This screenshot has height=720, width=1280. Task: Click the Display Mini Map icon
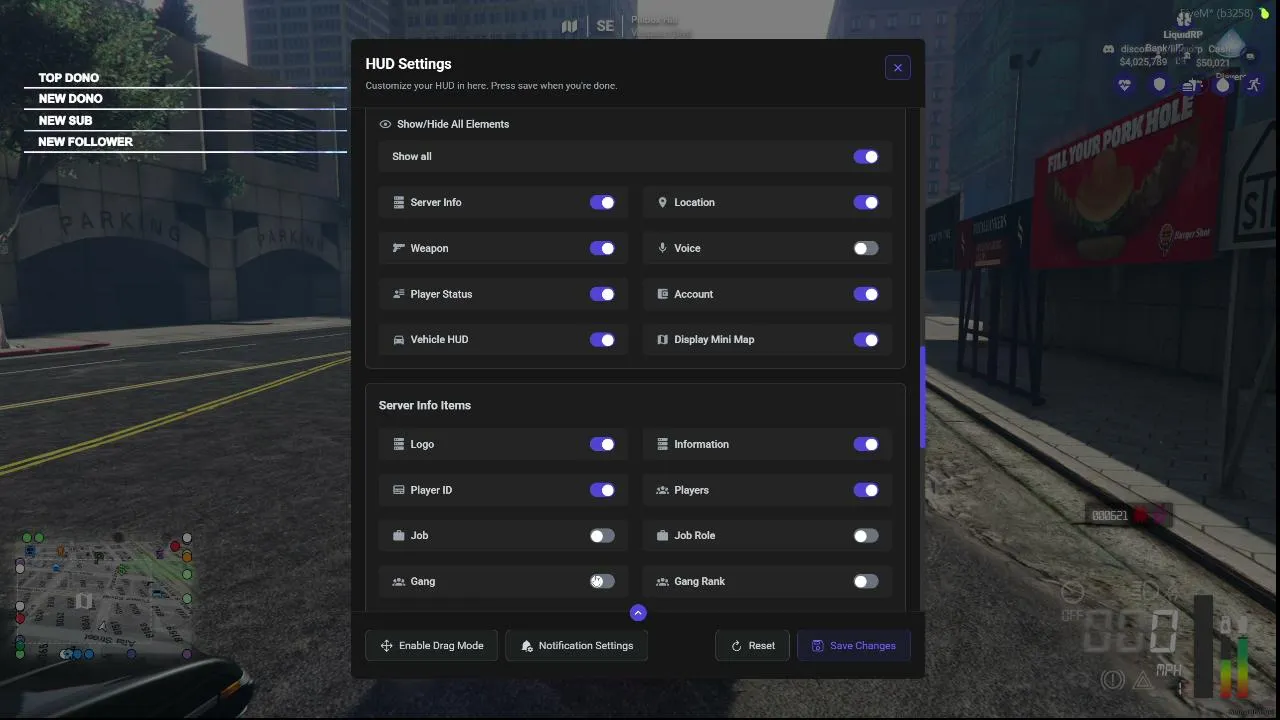pos(662,340)
